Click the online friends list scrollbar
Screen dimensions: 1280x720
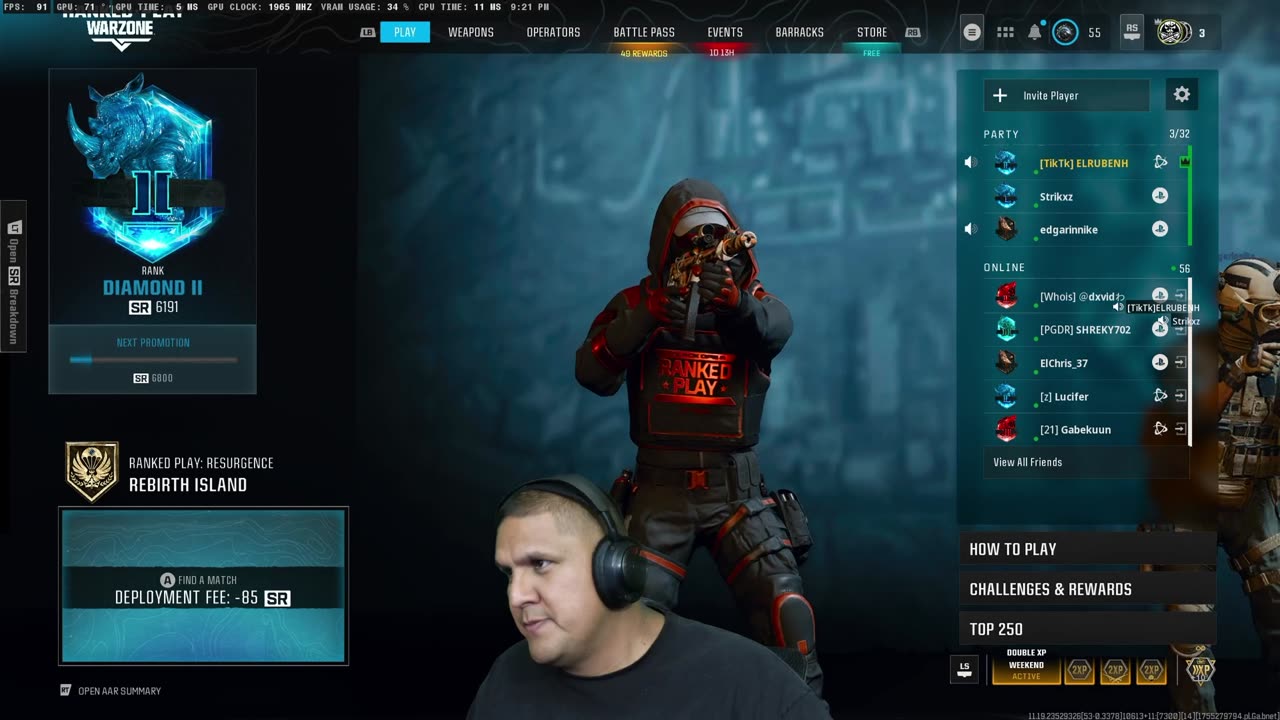(1190, 363)
